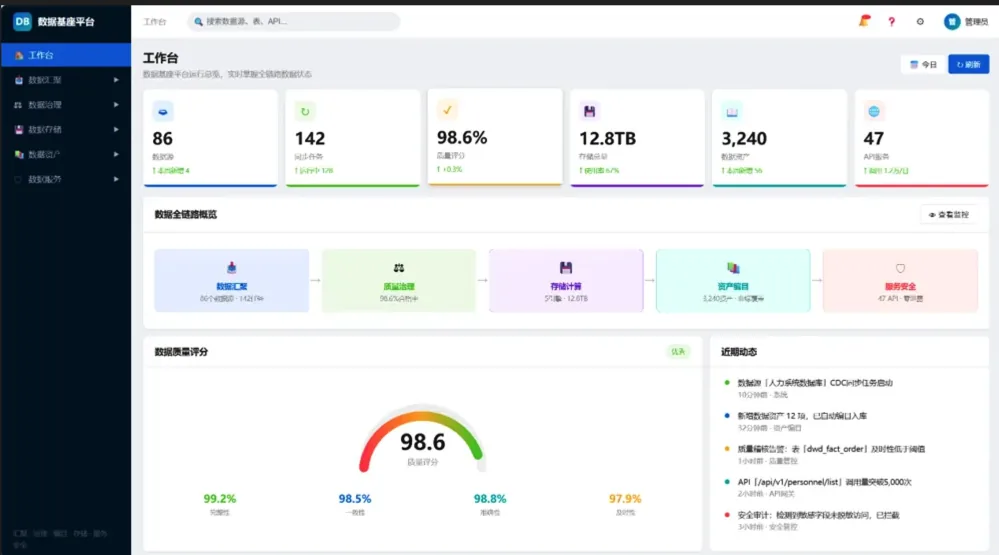Click the blue 刷新 refresh button
The height and width of the screenshot is (555, 999).
(x=968, y=64)
